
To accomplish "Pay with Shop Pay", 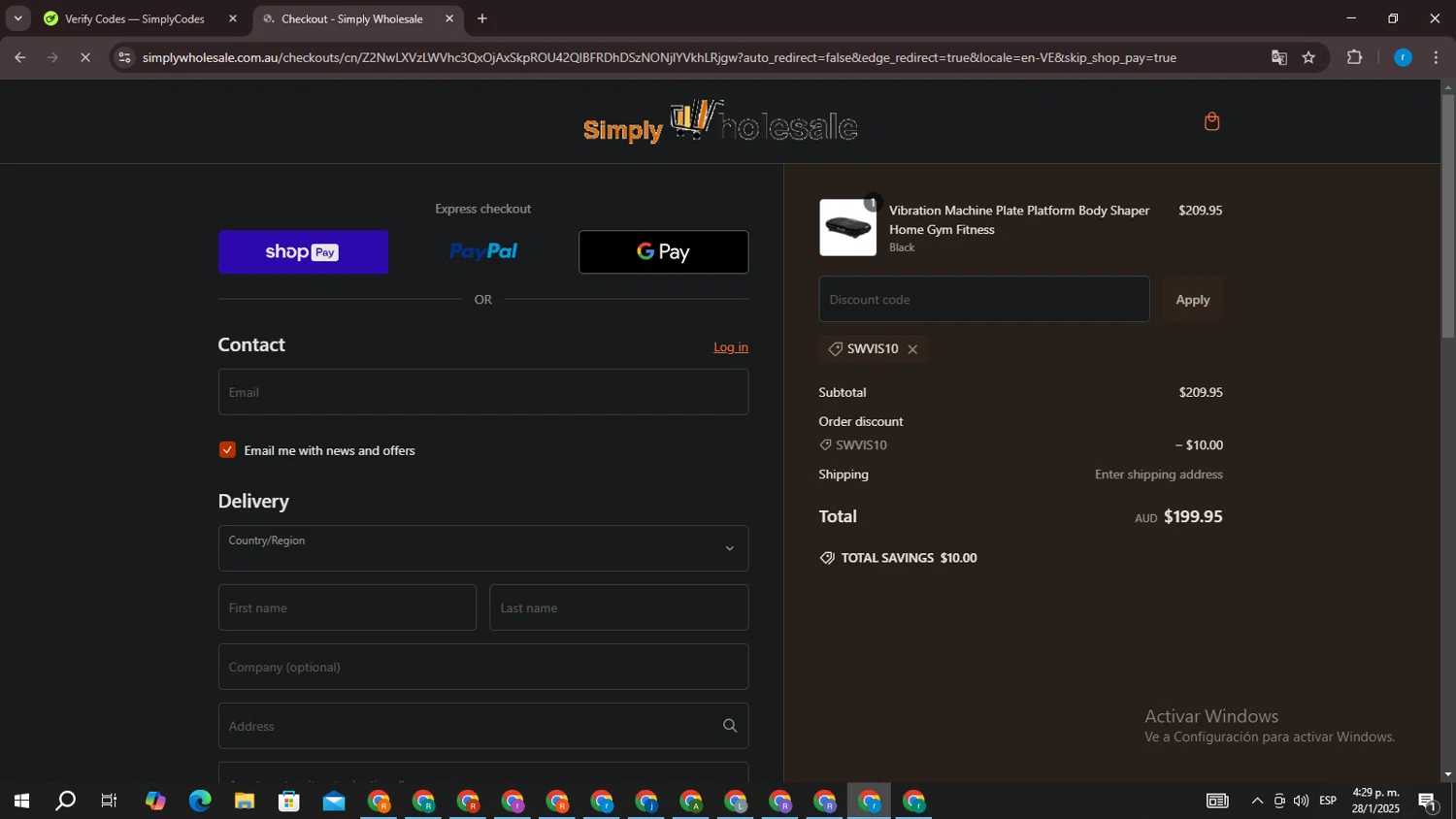I will click(x=303, y=252).
